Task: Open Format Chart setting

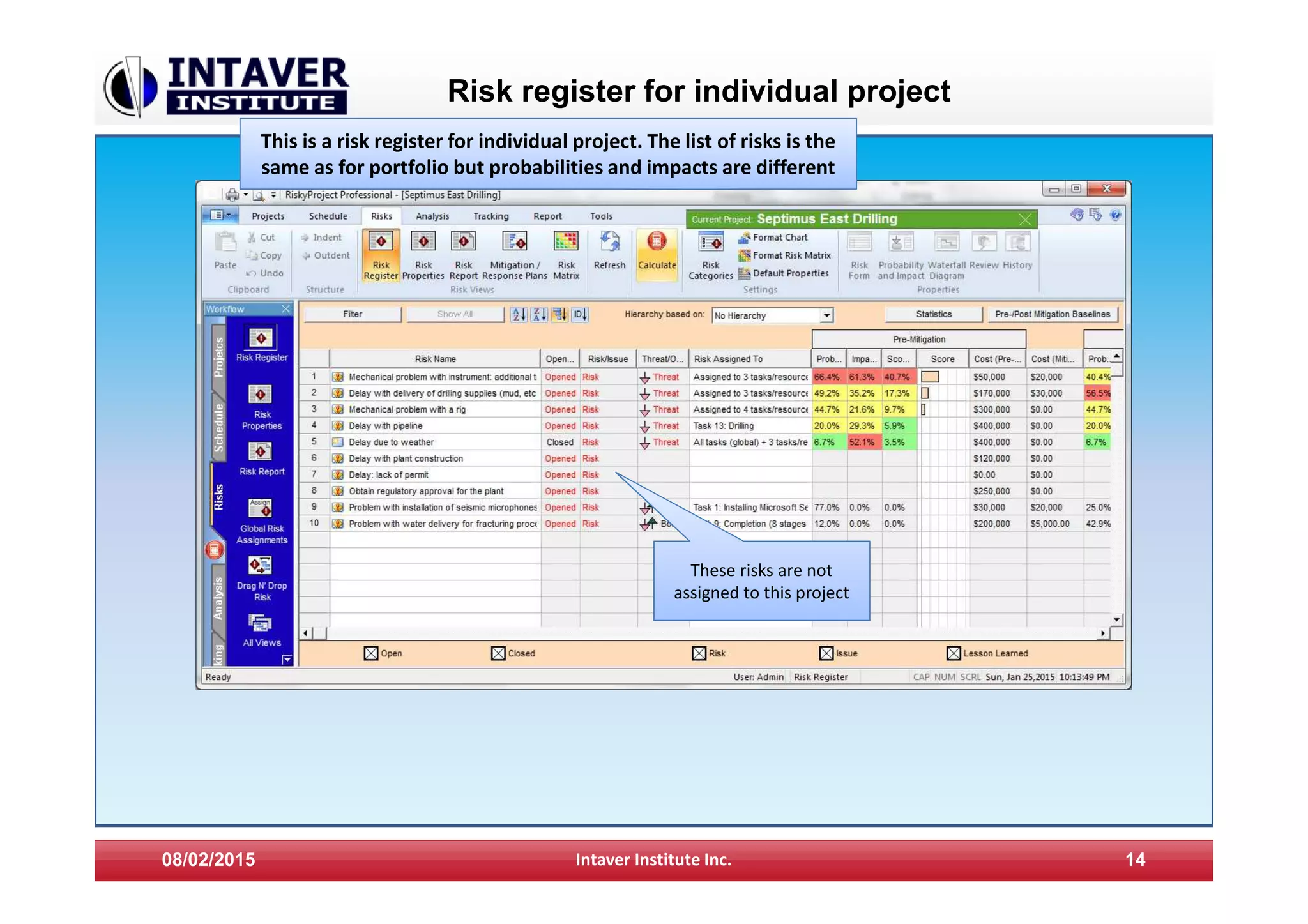Action: pyautogui.click(x=773, y=238)
